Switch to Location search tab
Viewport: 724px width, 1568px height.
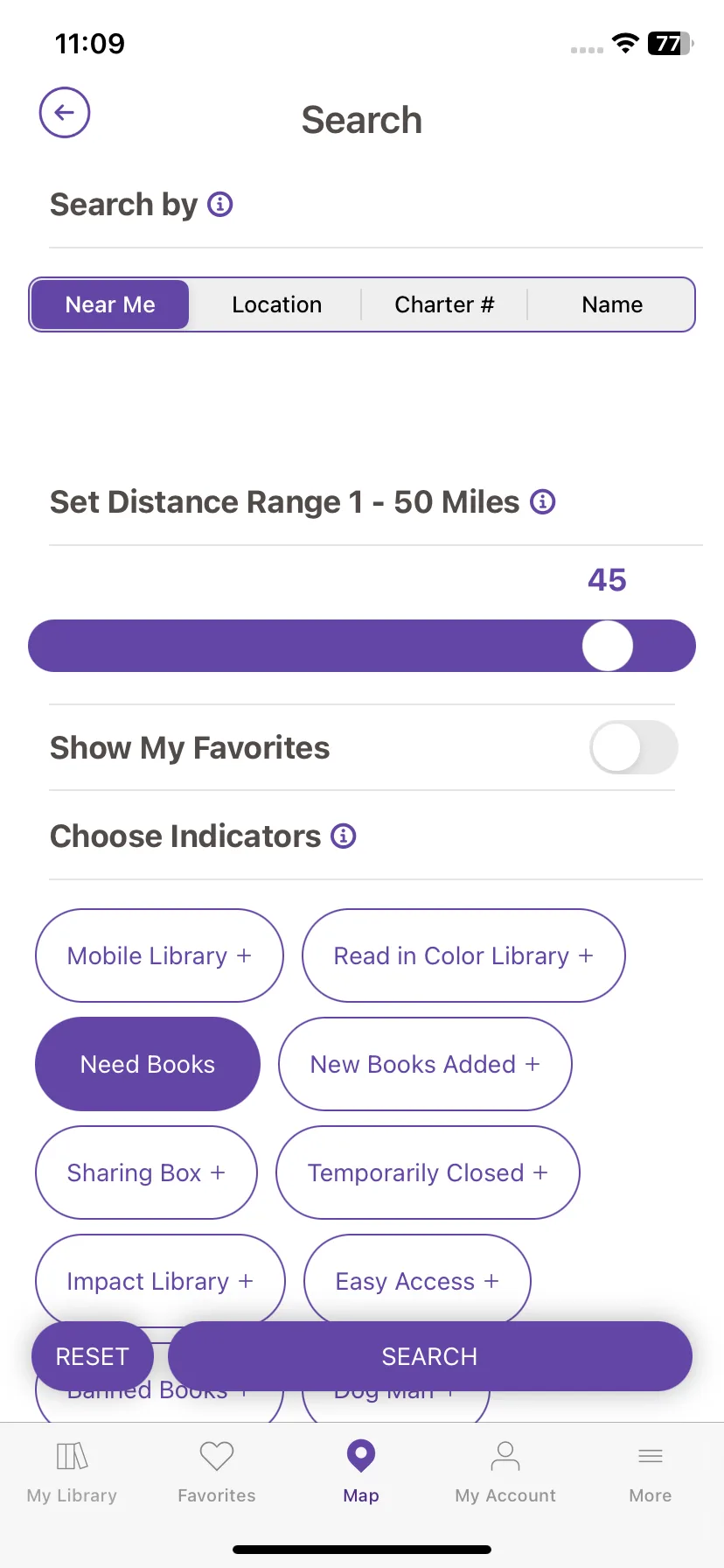[276, 304]
